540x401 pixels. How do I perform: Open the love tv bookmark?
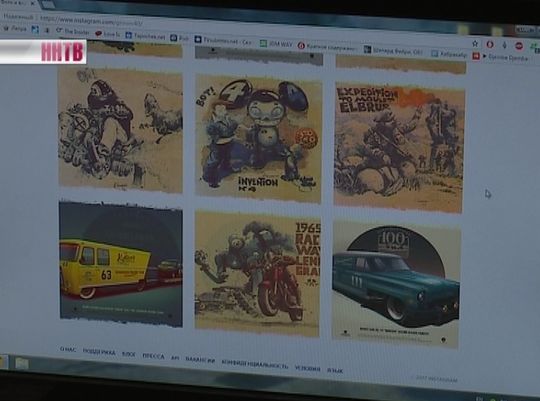[107, 34]
